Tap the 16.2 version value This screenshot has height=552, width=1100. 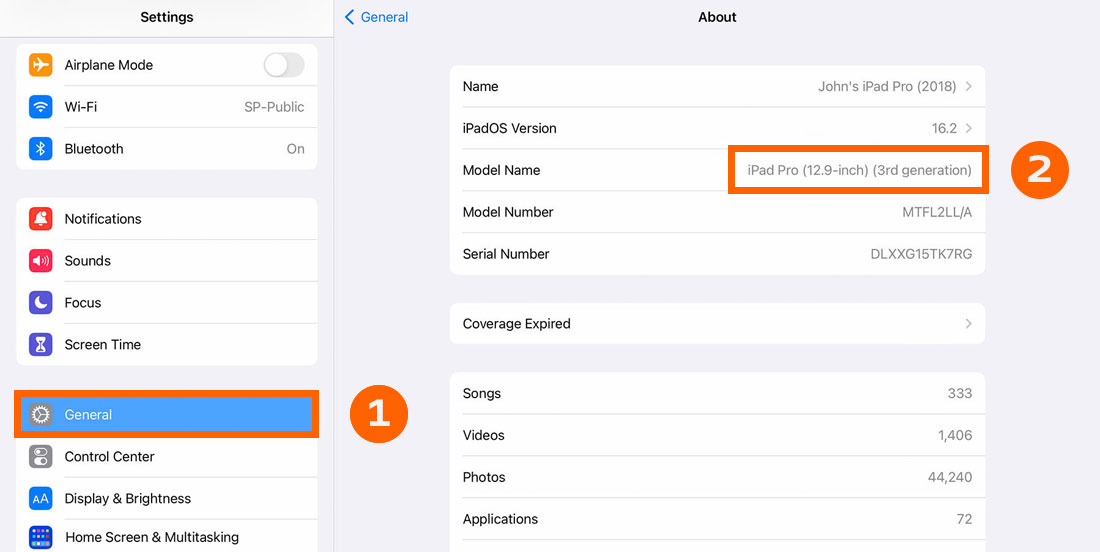(944, 128)
